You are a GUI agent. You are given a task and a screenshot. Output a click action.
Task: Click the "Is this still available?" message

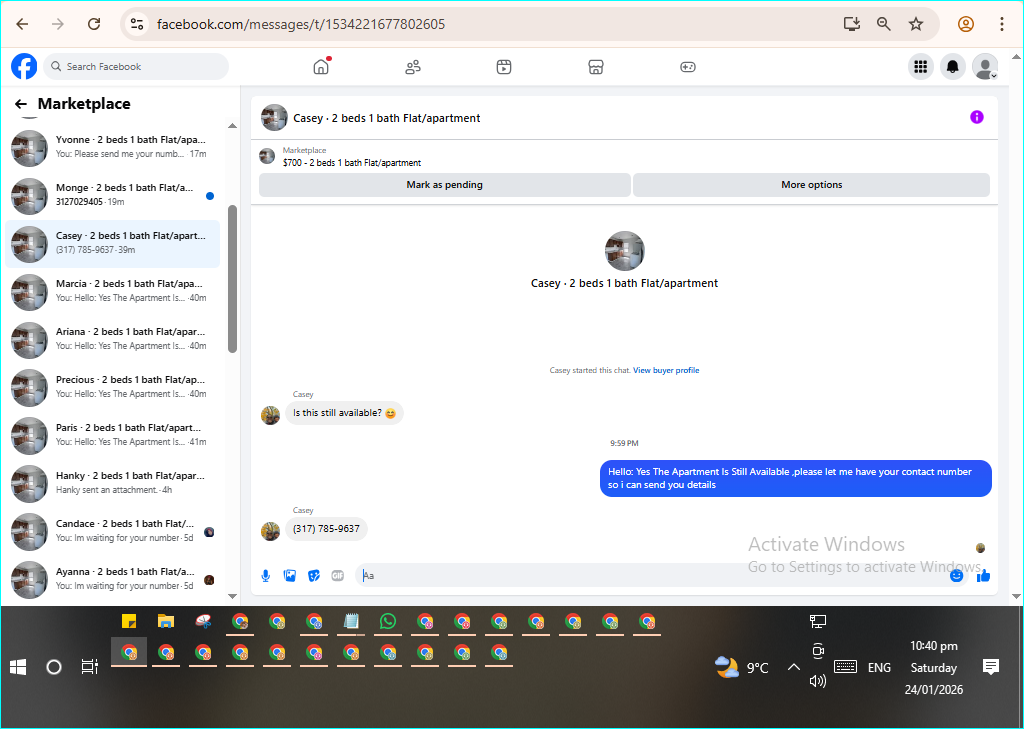tap(344, 413)
